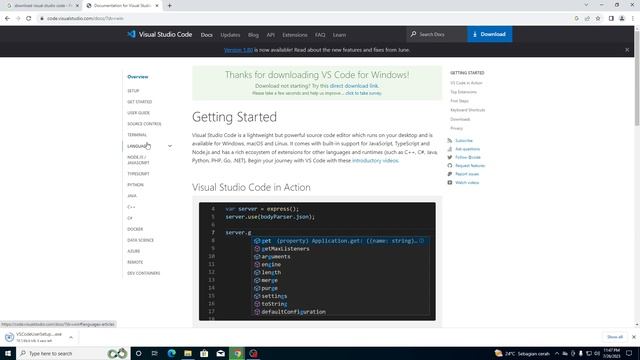Image resolution: width=640 pixels, height=360 pixels.
Task: Open the Python sidebar section
Action: point(136,185)
